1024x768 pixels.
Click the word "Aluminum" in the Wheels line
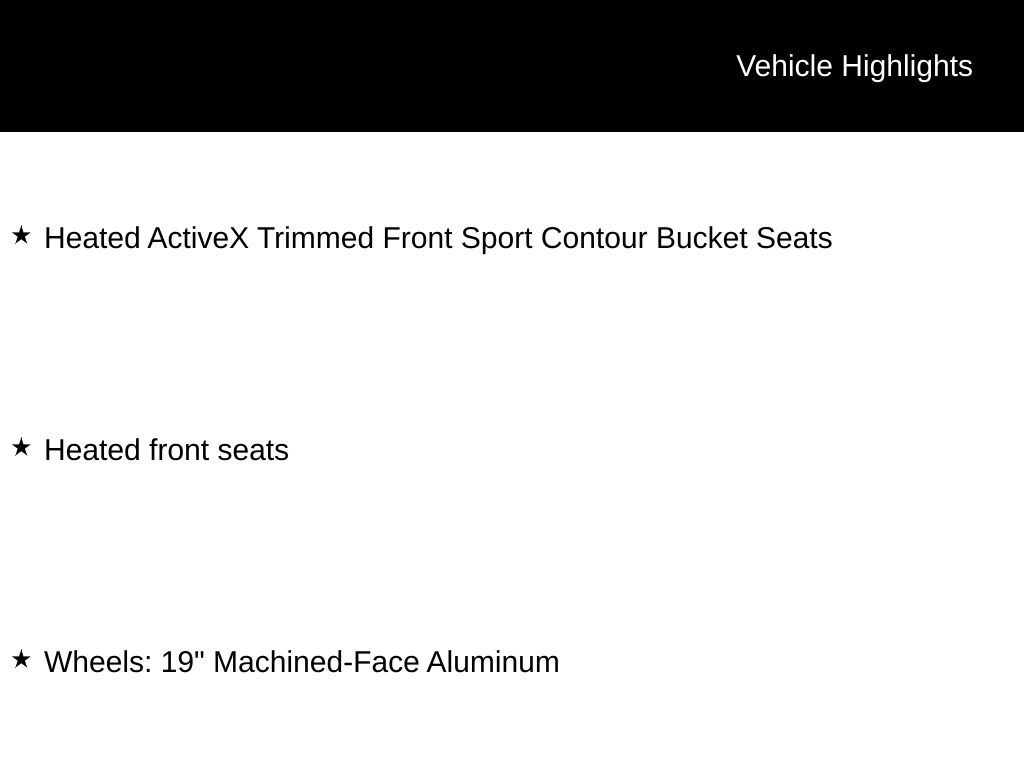[x=493, y=662]
